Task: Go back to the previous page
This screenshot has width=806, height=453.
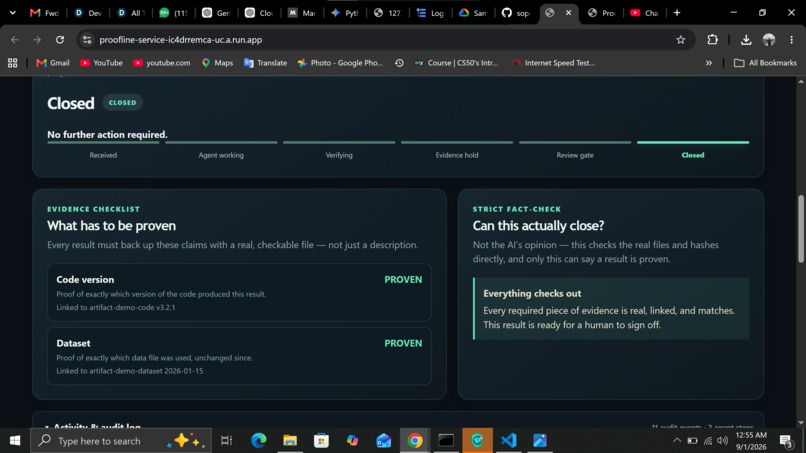Action: pos(14,40)
